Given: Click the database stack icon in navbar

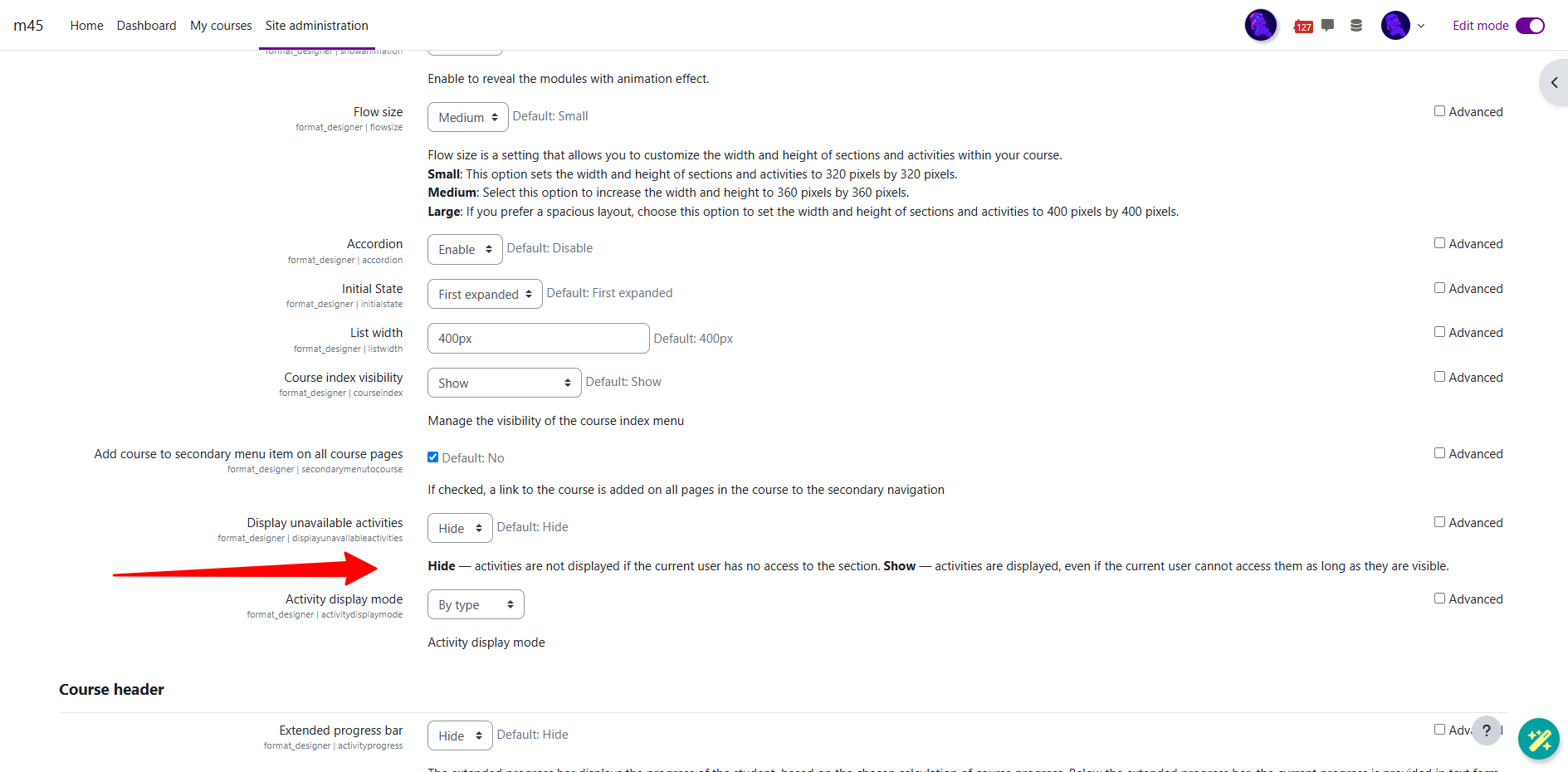Looking at the screenshot, I should (1356, 25).
